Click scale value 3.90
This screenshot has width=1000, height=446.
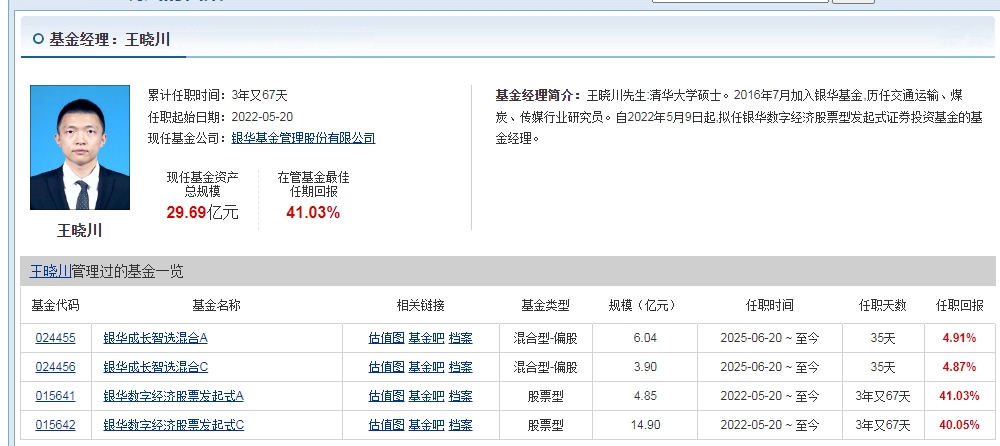pos(645,367)
